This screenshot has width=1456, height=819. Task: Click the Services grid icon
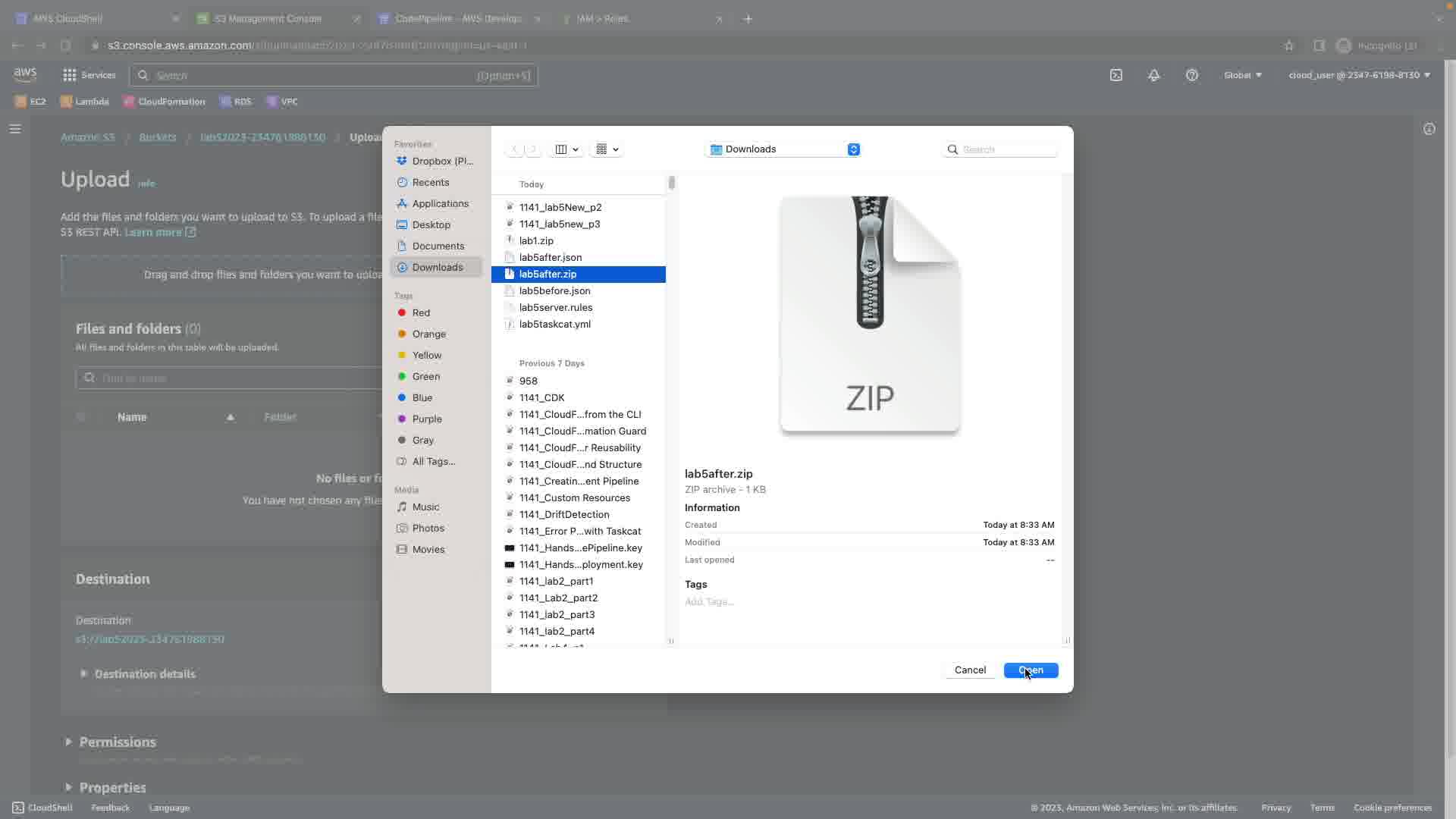pyautogui.click(x=70, y=75)
